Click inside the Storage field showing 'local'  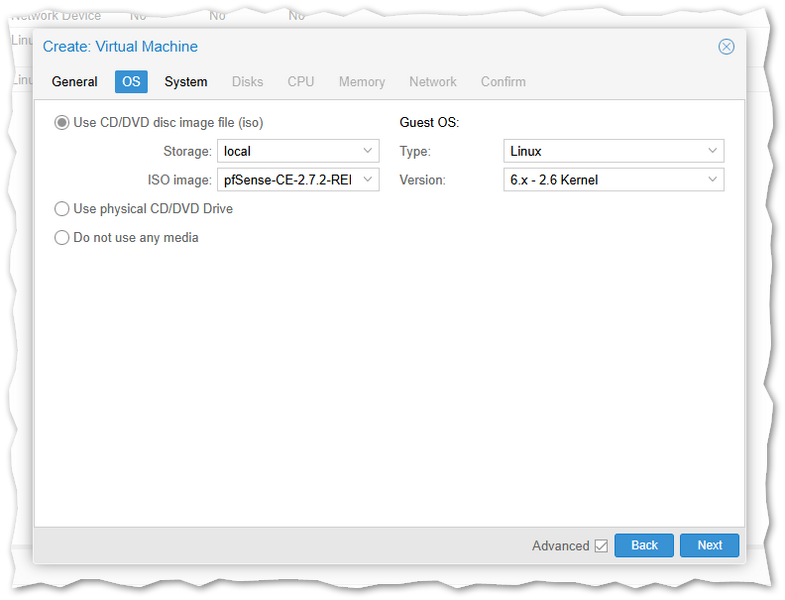(x=287, y=152)
